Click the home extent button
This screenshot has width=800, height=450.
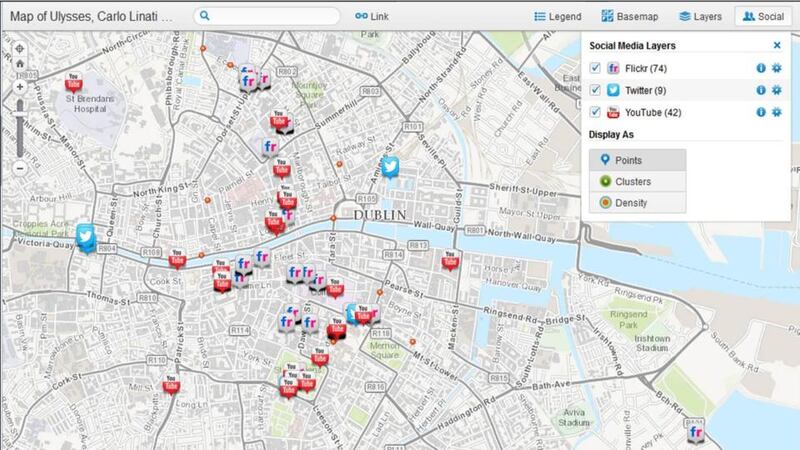point(20,65)
